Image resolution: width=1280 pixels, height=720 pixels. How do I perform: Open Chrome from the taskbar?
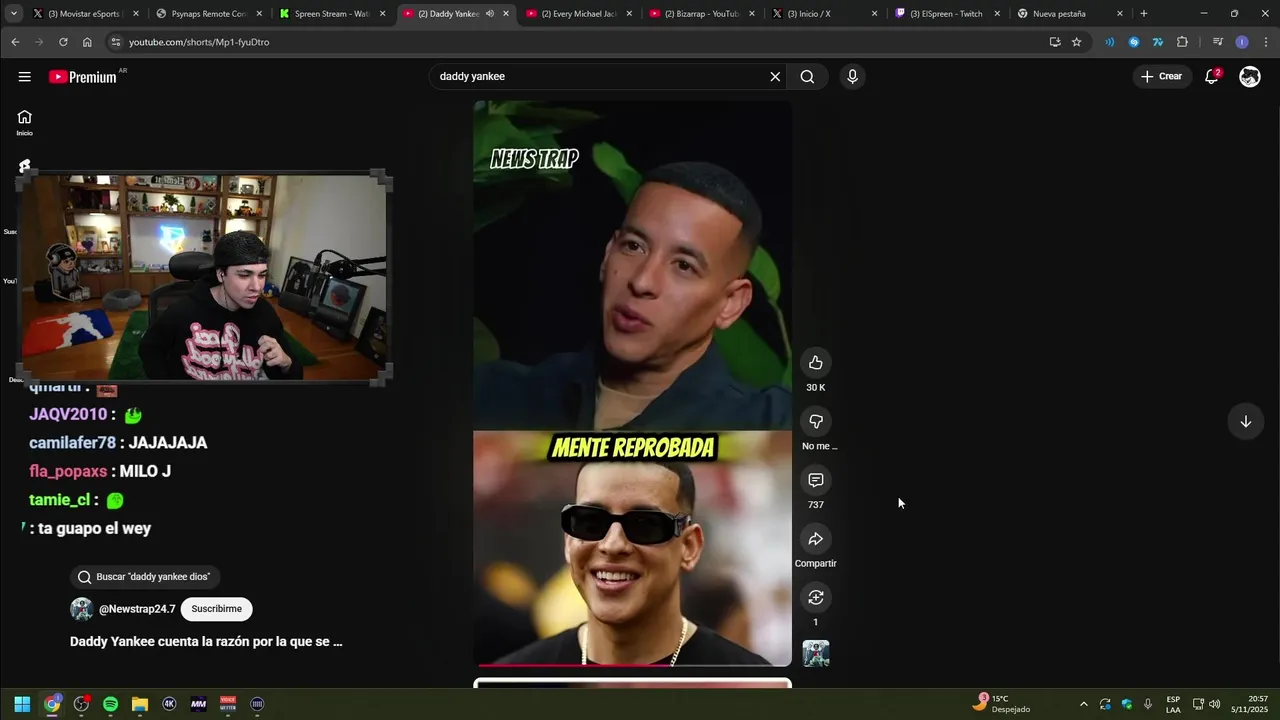click(52, 704)
